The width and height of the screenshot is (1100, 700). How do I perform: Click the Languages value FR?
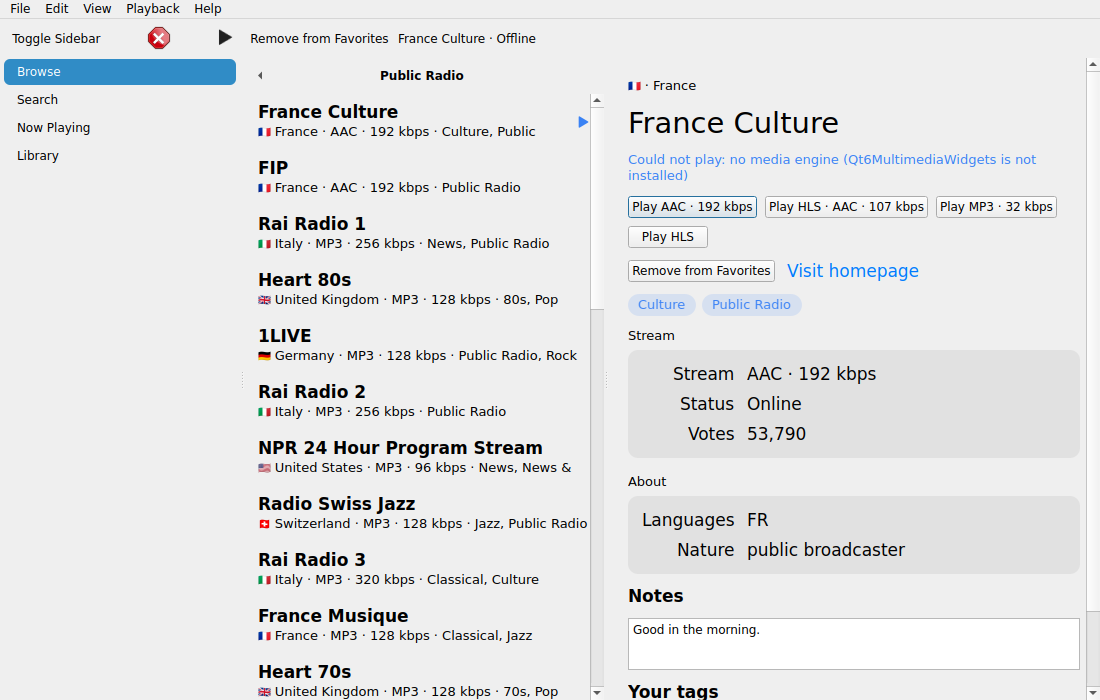(758, 520)
